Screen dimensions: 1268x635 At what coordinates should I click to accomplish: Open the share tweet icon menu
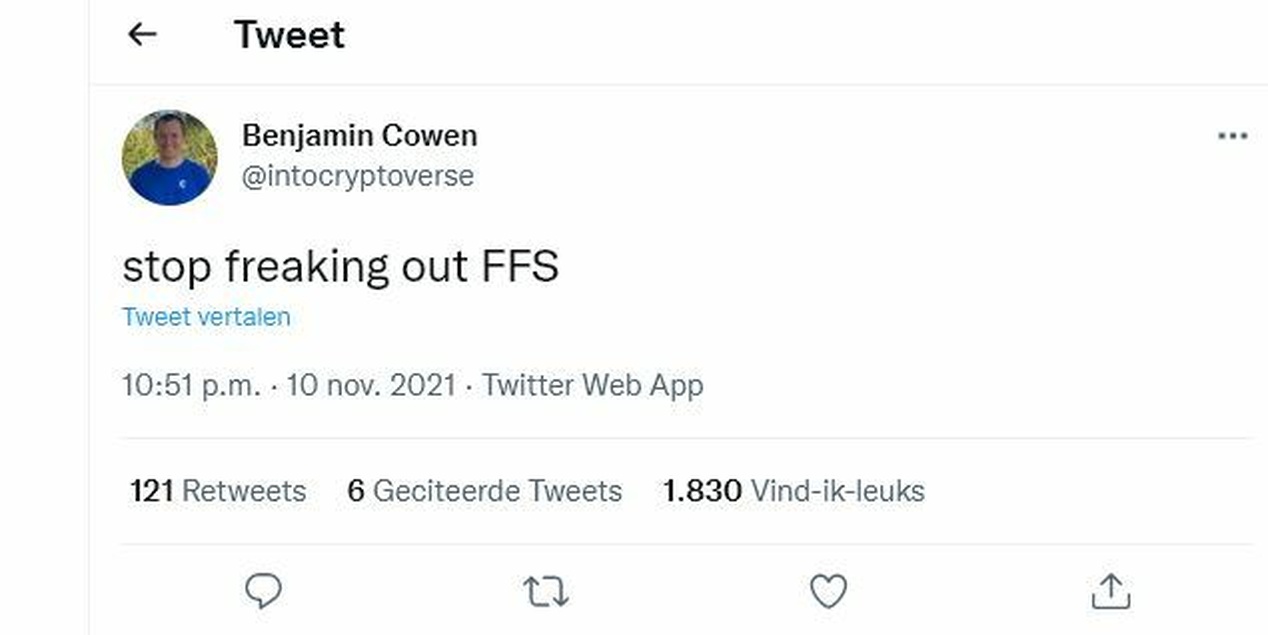tap(1110, 592)
